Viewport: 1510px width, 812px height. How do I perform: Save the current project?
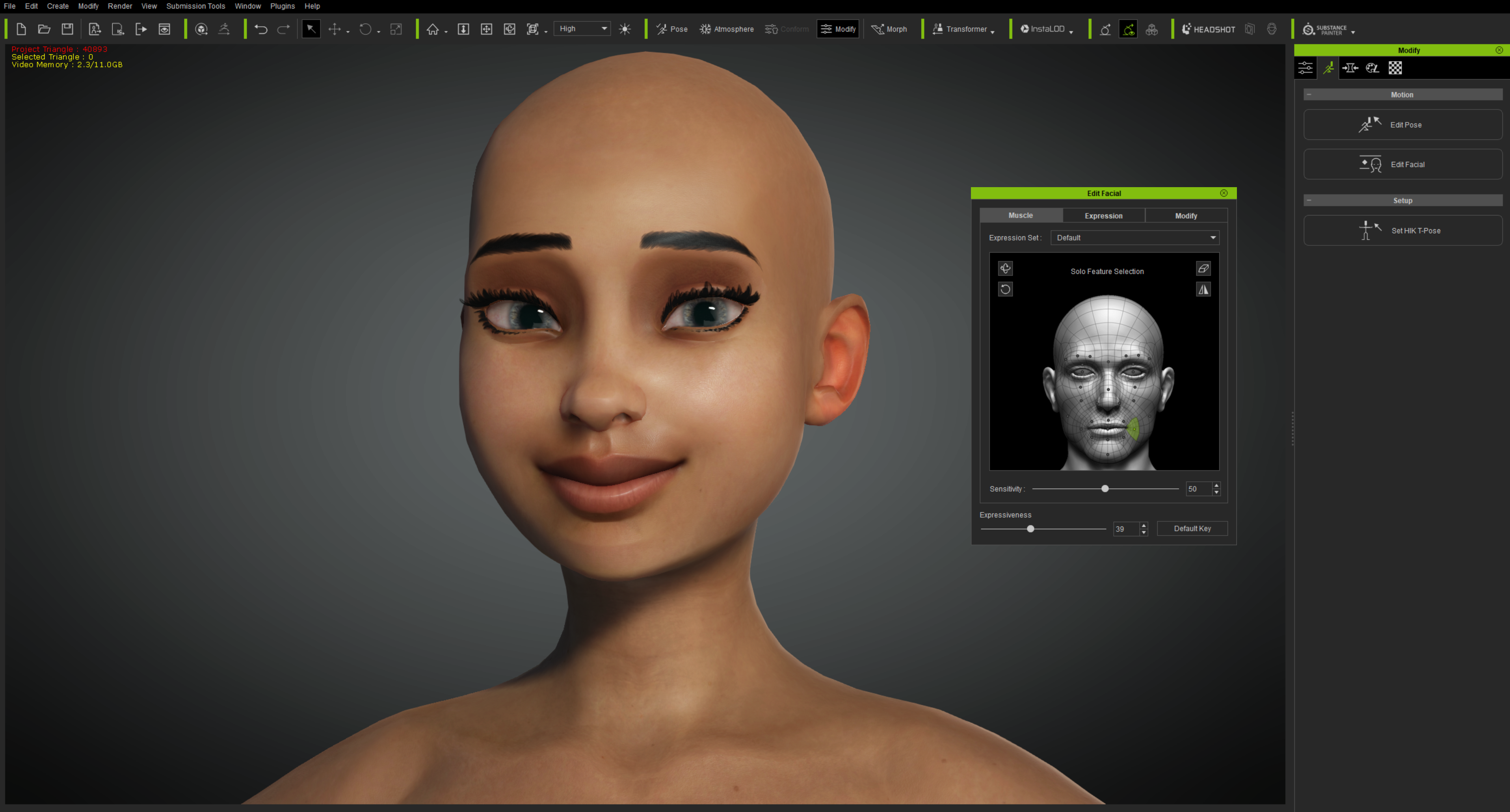tap(67, 29)
